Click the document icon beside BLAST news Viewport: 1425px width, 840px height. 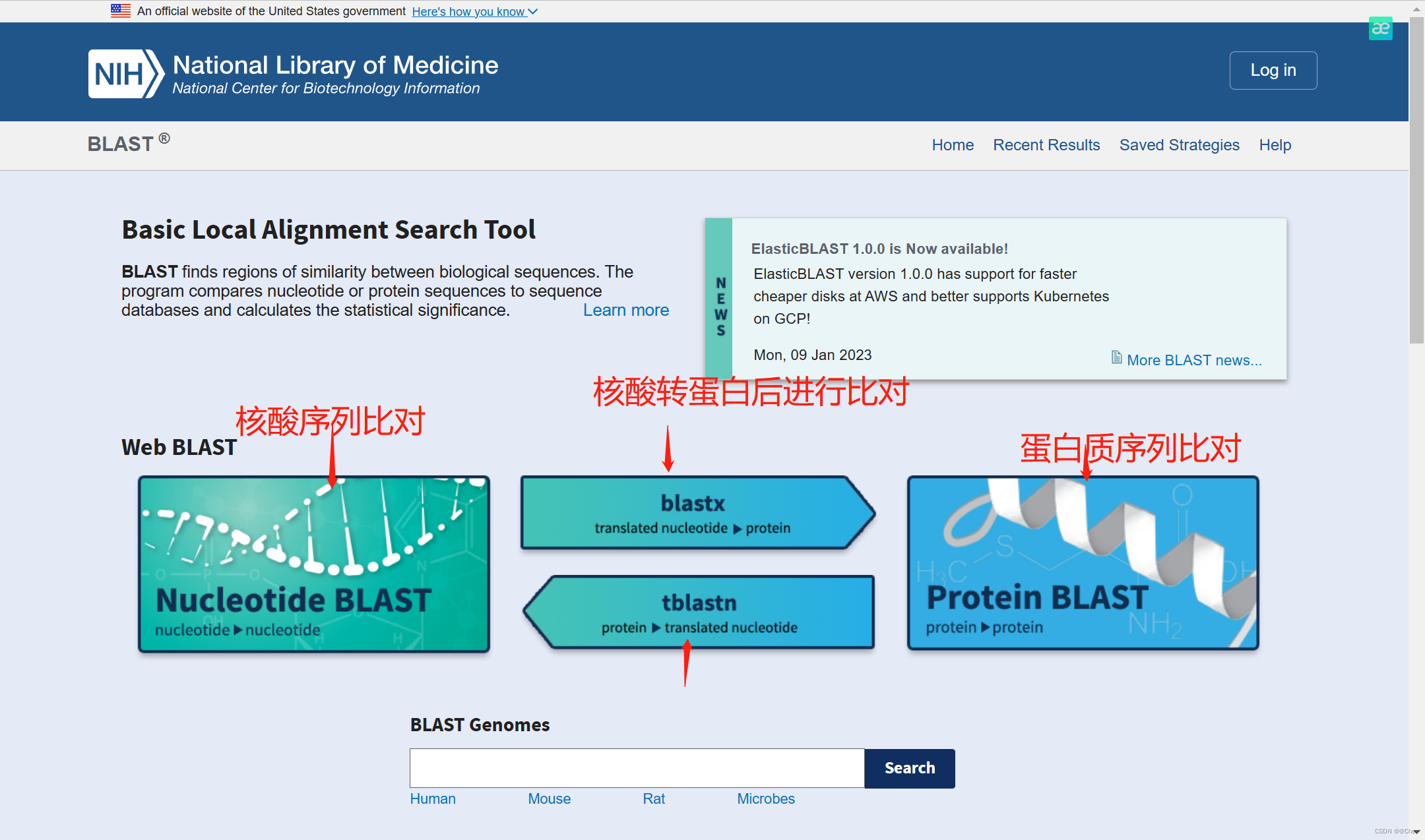(x=1116, y=357)
